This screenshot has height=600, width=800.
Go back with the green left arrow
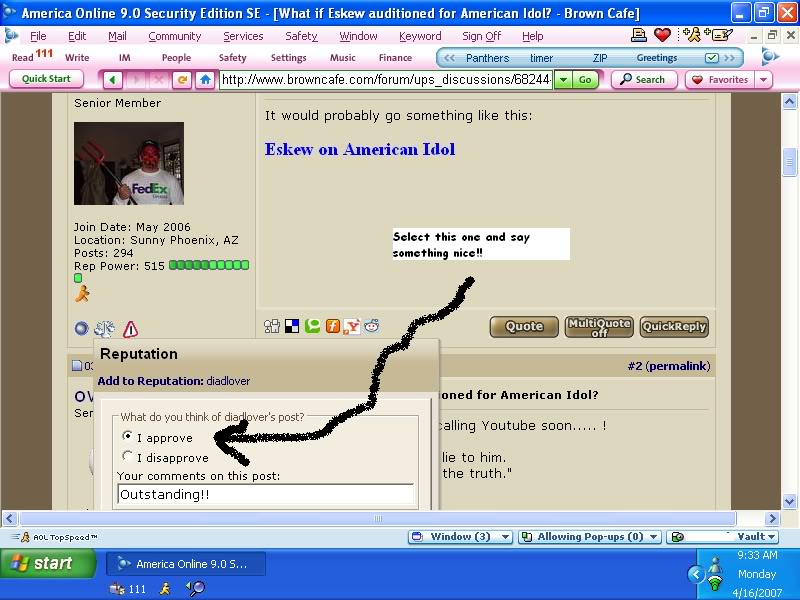click(113, 80)
